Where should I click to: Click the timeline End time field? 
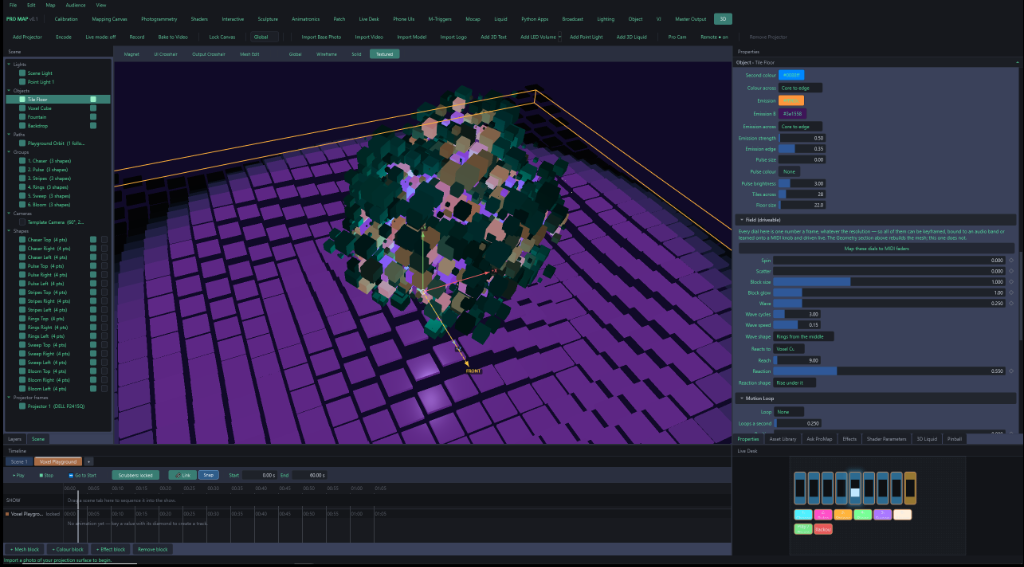(x=308, y=475)
